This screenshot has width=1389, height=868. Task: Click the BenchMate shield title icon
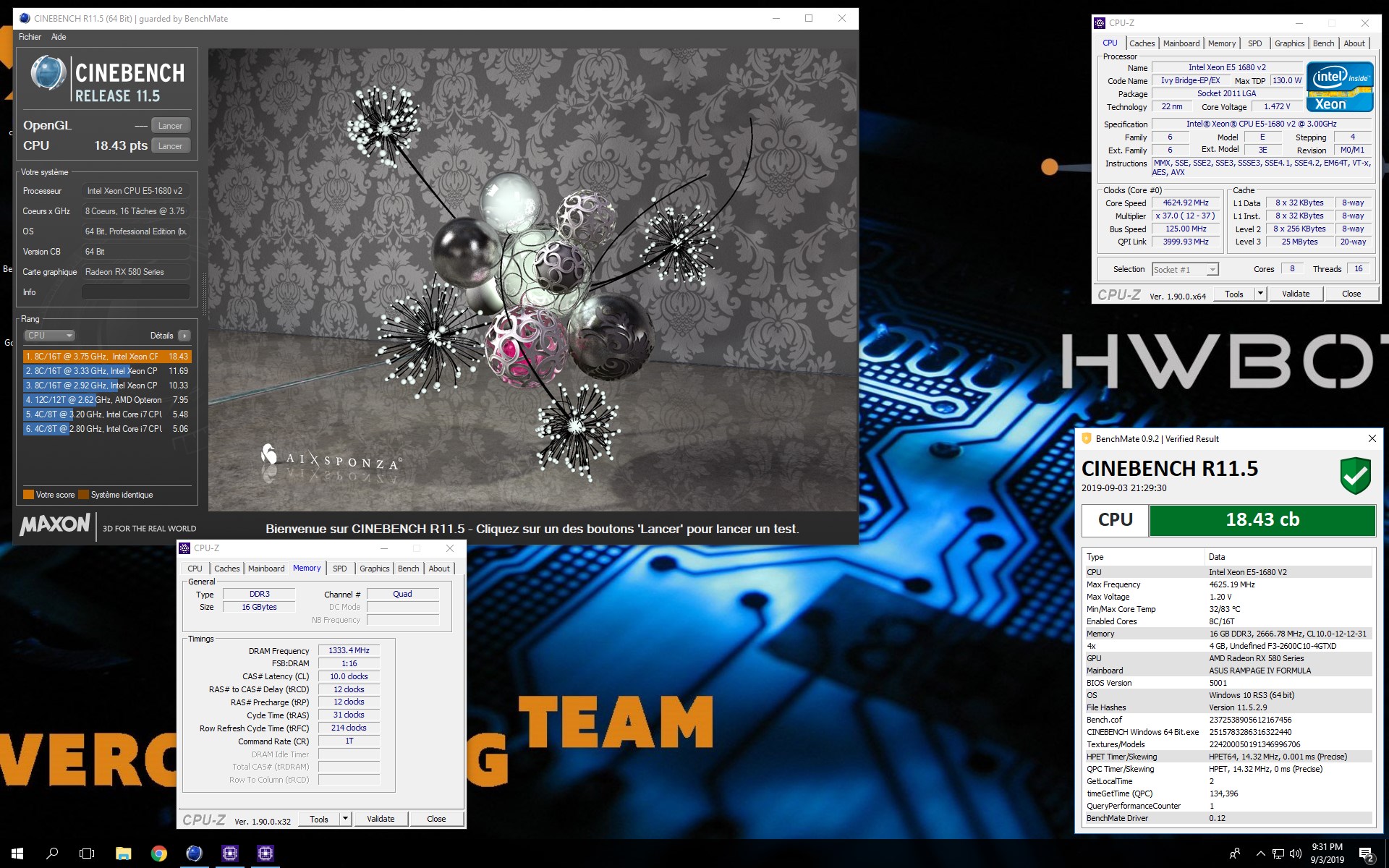[x=1087, y=439]
